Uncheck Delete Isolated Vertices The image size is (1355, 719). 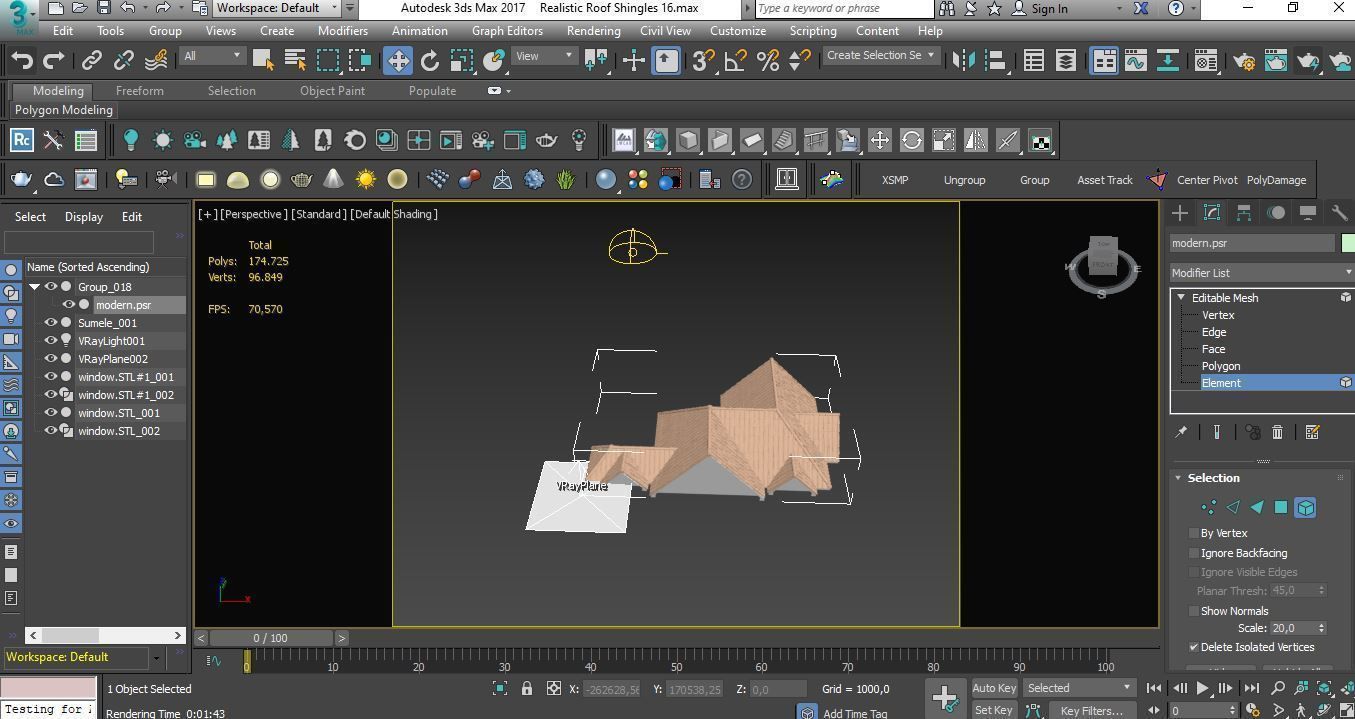[1194, 647]
